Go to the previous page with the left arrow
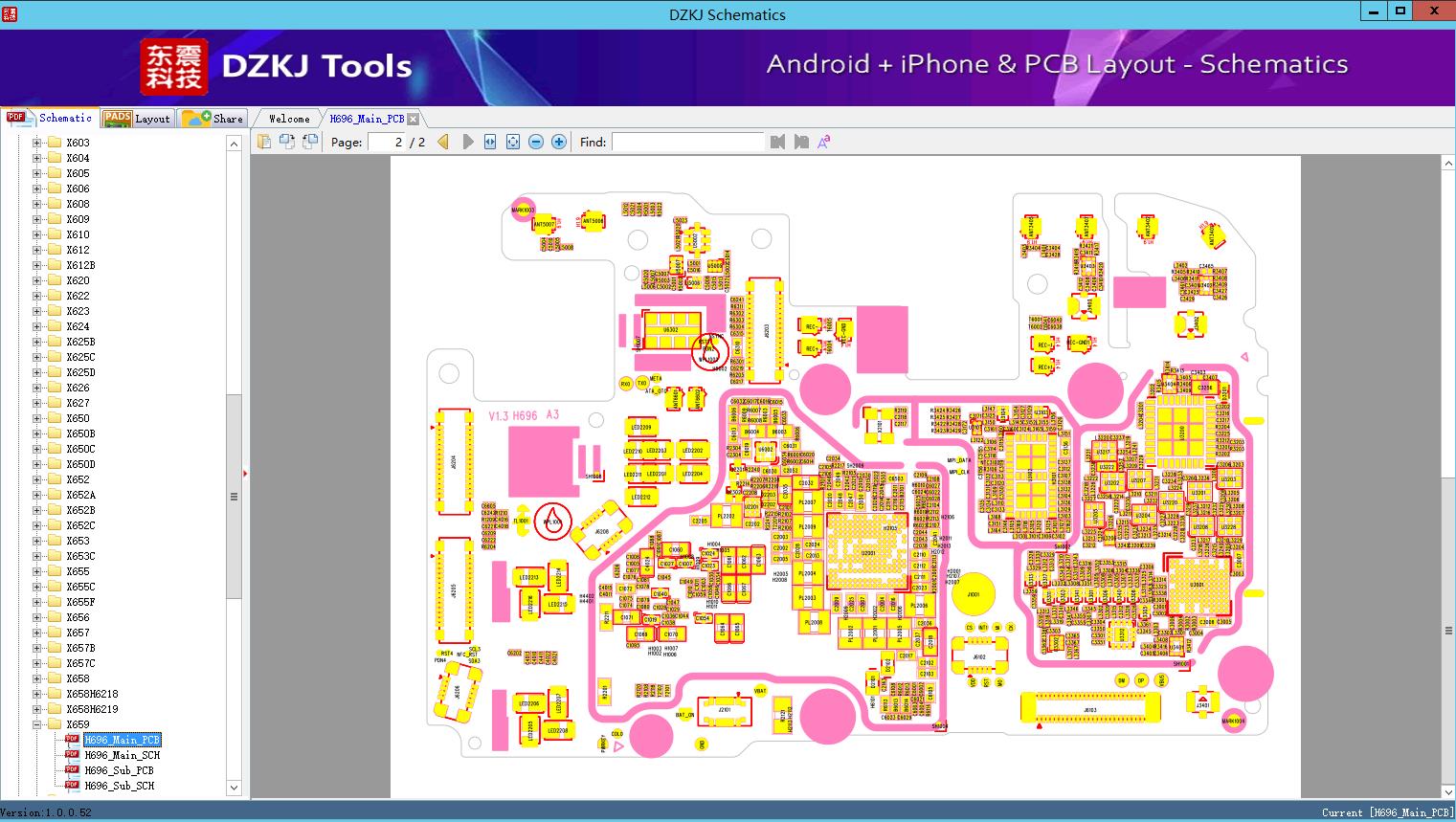The height and width of the screenshot is (822, 1456). tap(443, 142)
